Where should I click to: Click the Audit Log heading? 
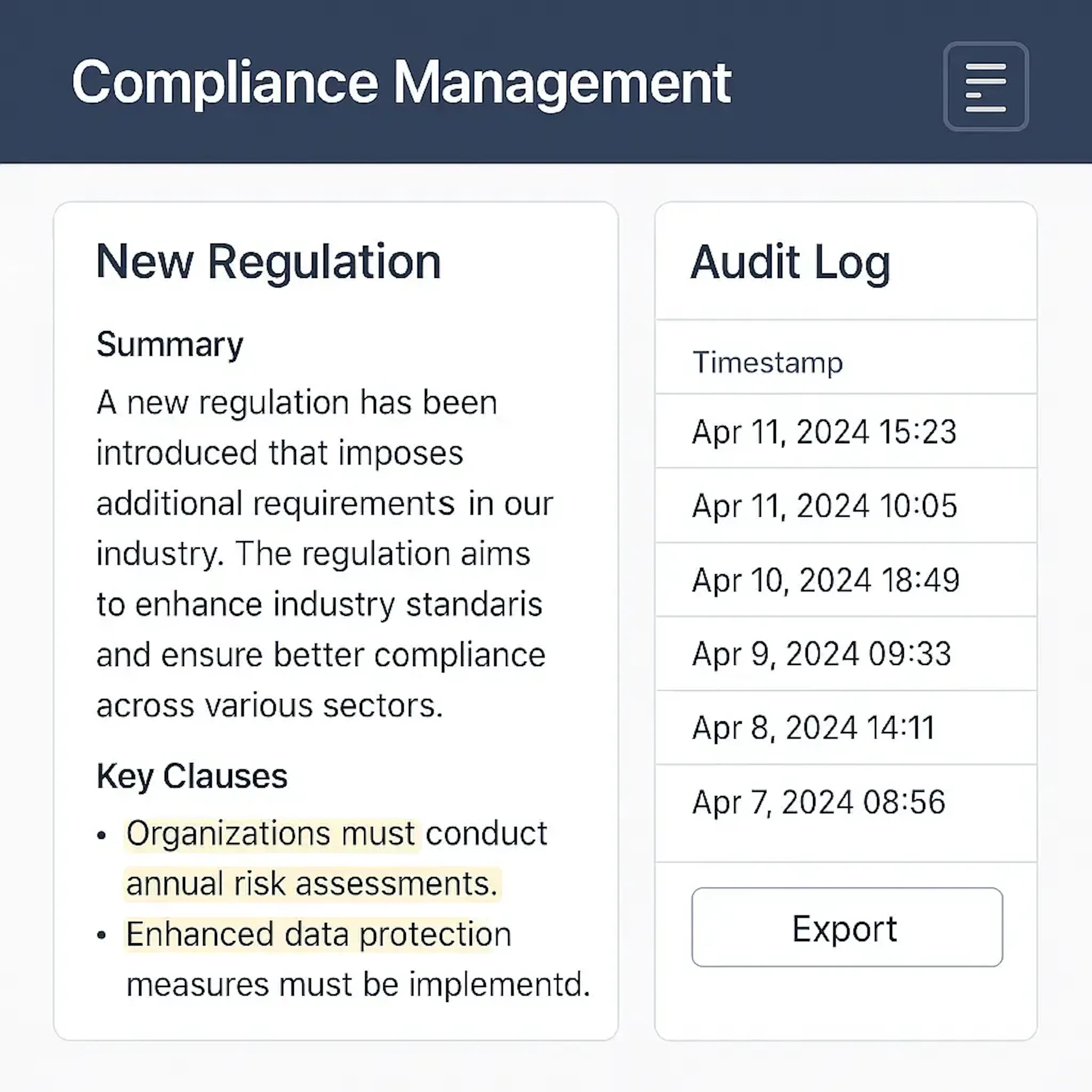click(791, 262)
